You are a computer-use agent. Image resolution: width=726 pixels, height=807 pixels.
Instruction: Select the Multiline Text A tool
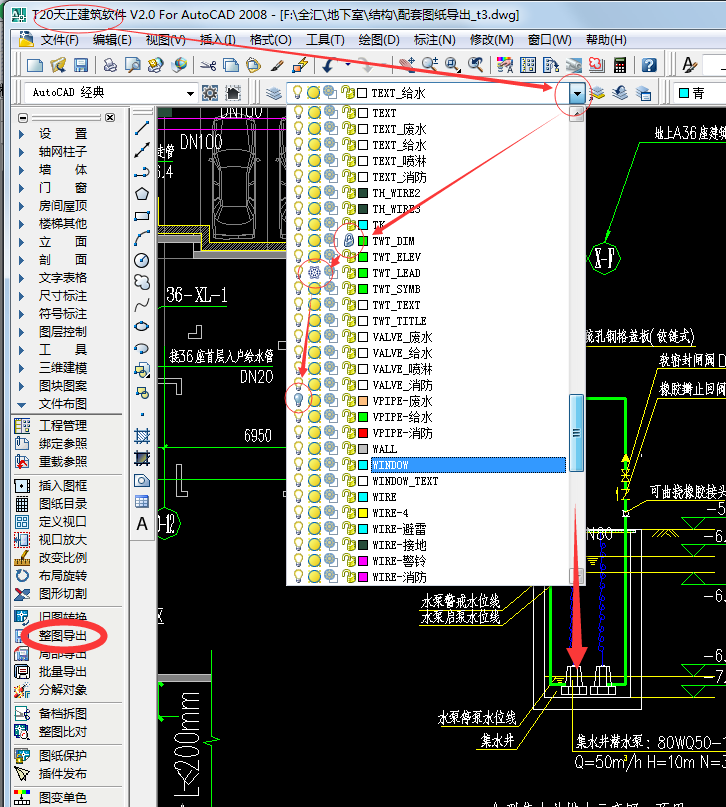[x=142, y=524]
